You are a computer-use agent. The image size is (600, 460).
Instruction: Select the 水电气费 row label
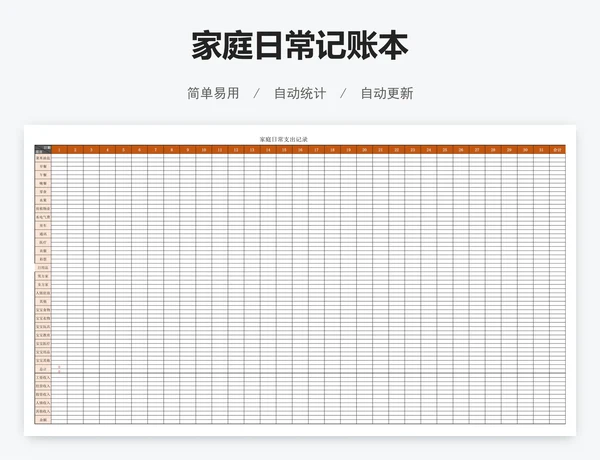pos(43,217)
